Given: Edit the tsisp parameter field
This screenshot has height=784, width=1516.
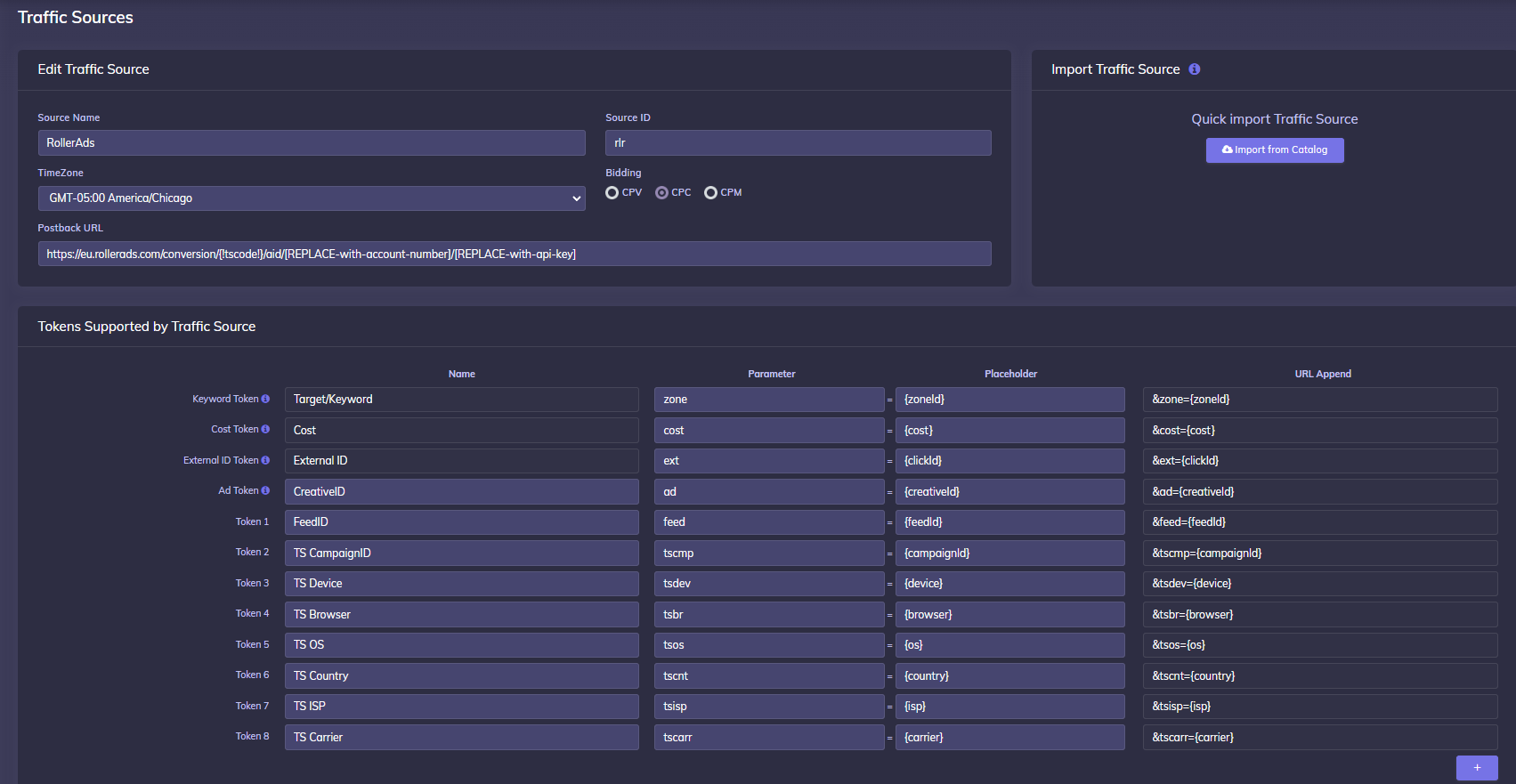Looking at the screenshot, I should (x=769, y=707).
